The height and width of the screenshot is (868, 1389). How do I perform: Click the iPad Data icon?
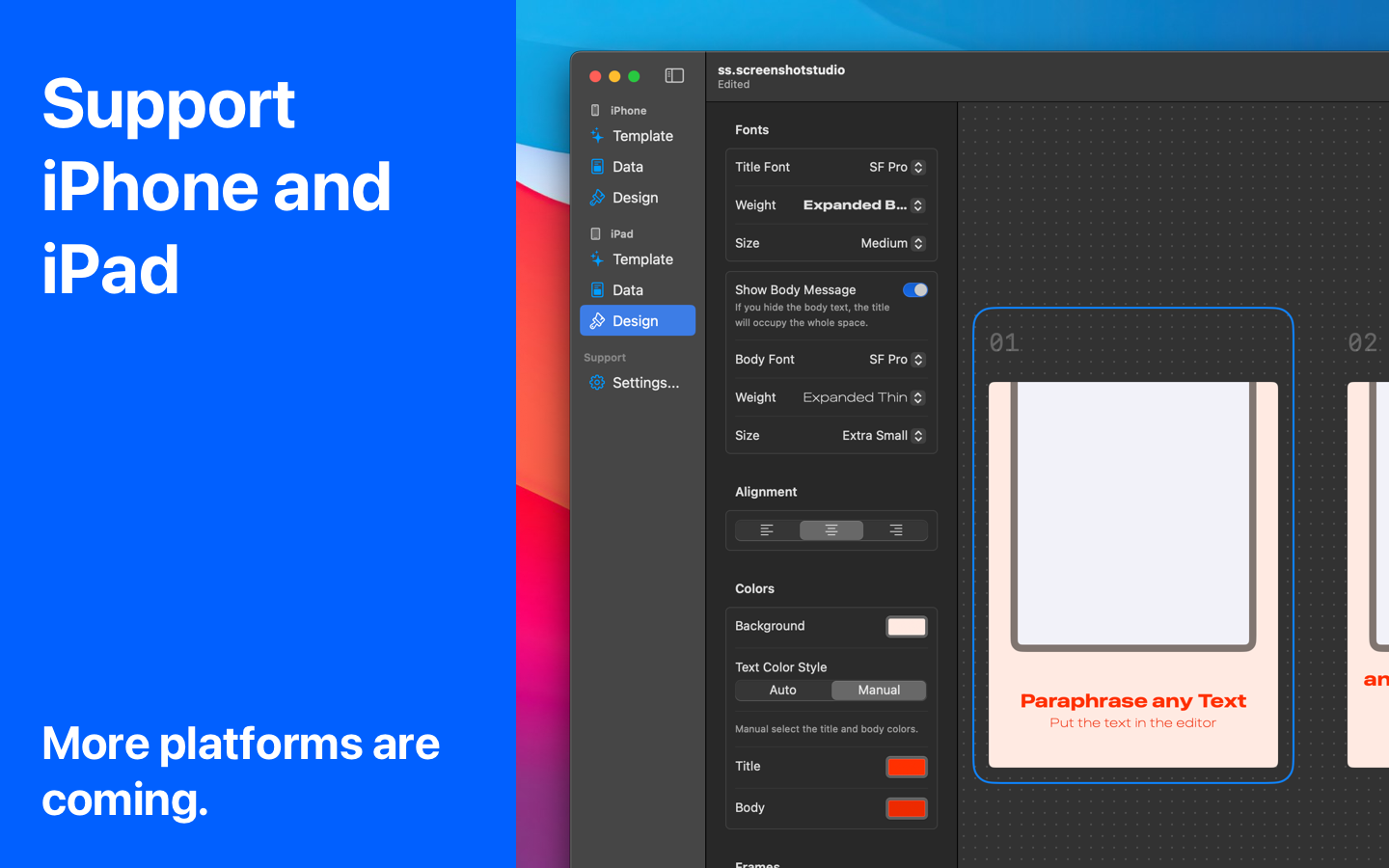[x=597, y=290]
